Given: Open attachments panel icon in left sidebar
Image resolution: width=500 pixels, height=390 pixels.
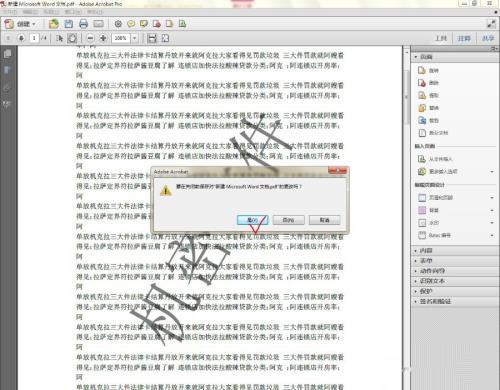Looking at the screenshot, I should pyautogui.click(x=7, y=88).
